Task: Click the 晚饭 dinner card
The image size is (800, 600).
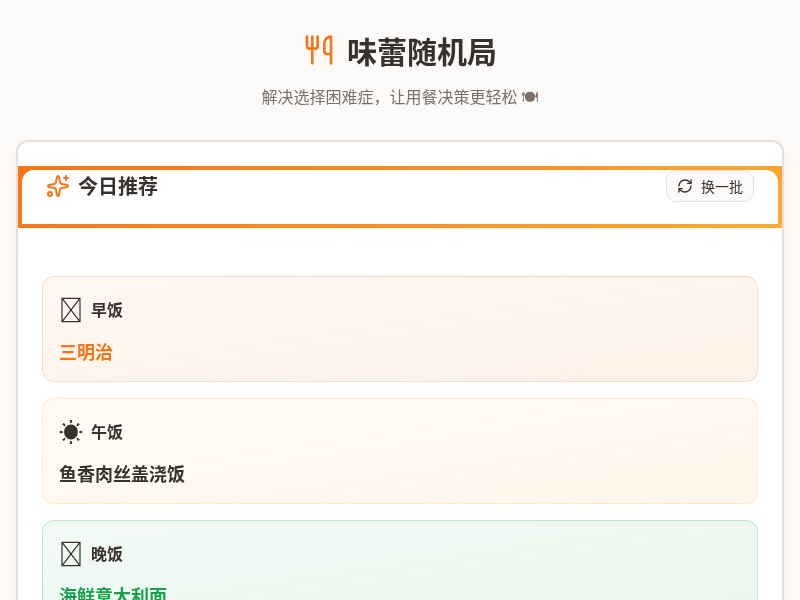Action: point(400,560)
